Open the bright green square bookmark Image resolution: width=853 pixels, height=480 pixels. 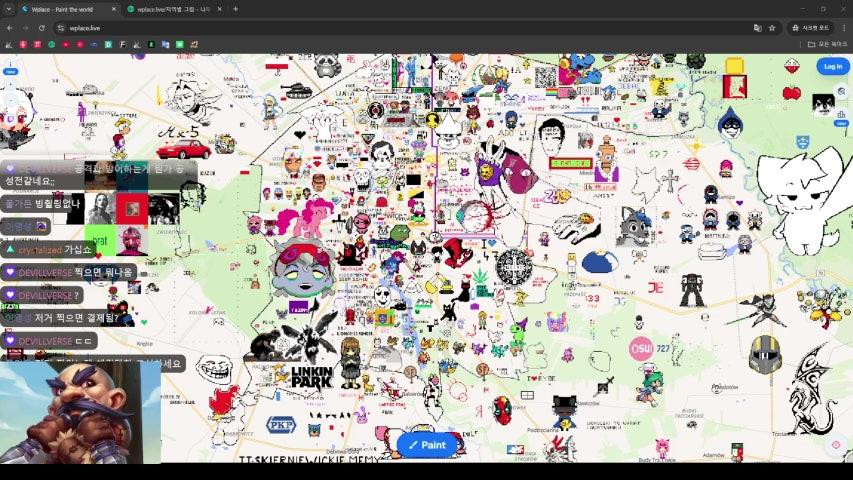pos(180,45)
